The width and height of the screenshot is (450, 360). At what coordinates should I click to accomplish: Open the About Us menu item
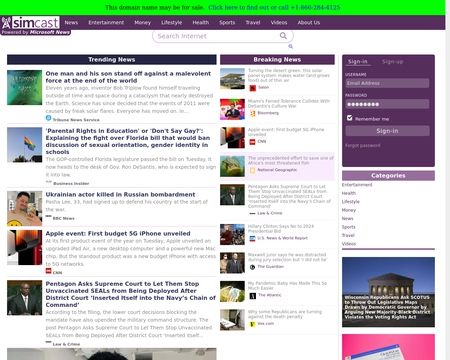tap(309, 23)
